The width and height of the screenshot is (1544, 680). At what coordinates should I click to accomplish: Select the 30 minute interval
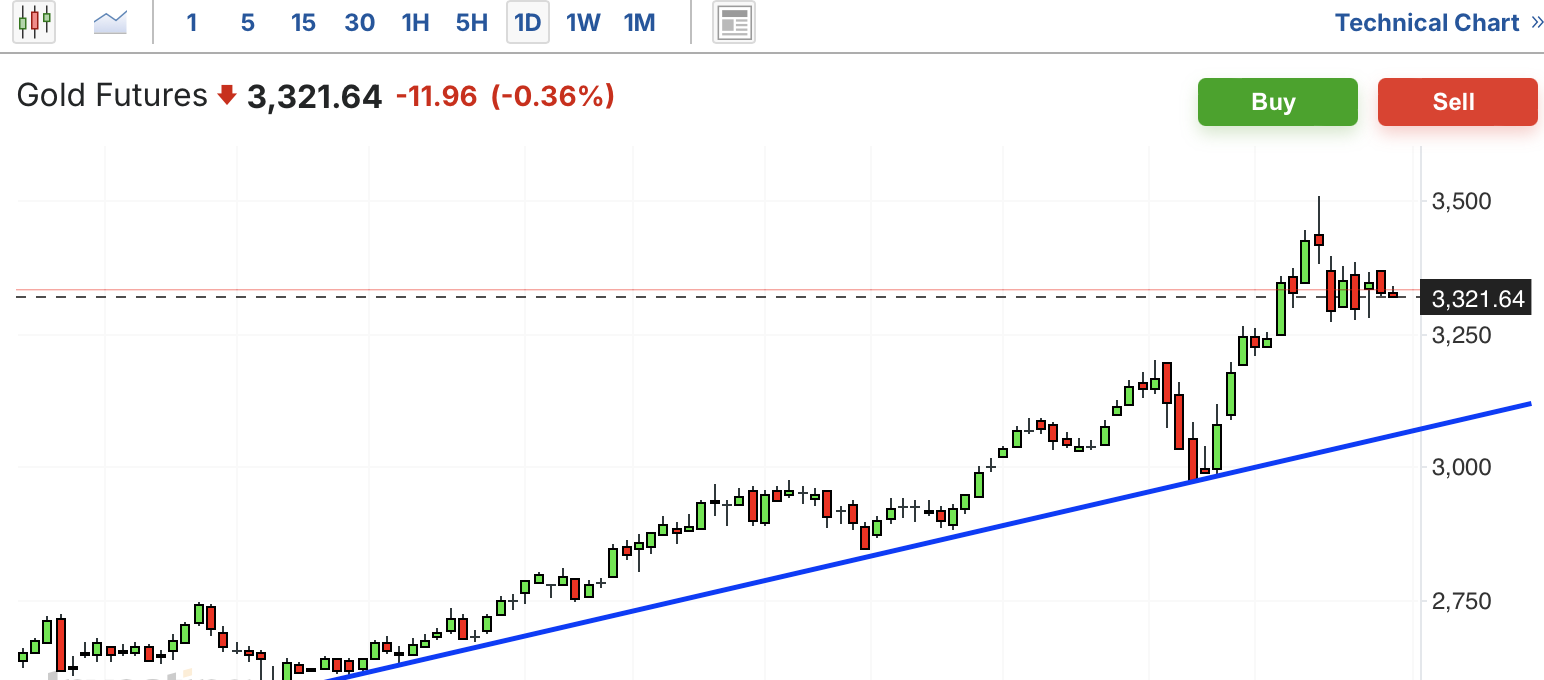click(360, 22)
